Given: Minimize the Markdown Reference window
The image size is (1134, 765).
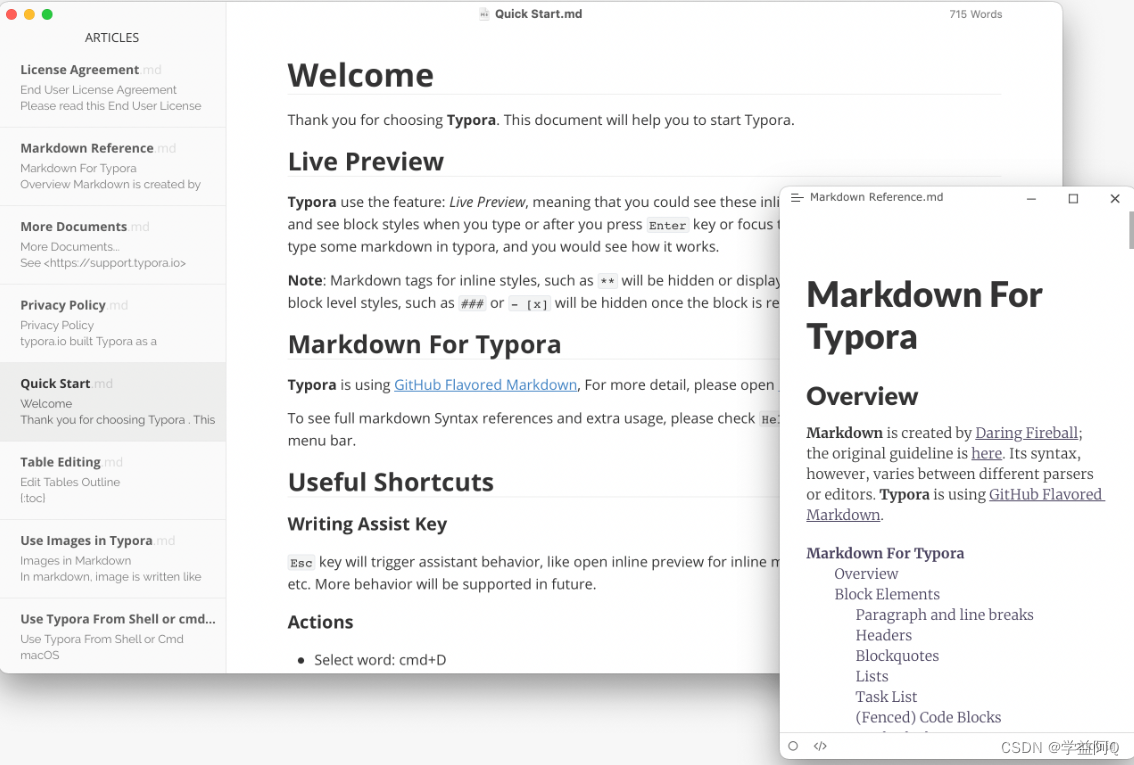Looking at the screenshot, I should [x=1031, y=198].
